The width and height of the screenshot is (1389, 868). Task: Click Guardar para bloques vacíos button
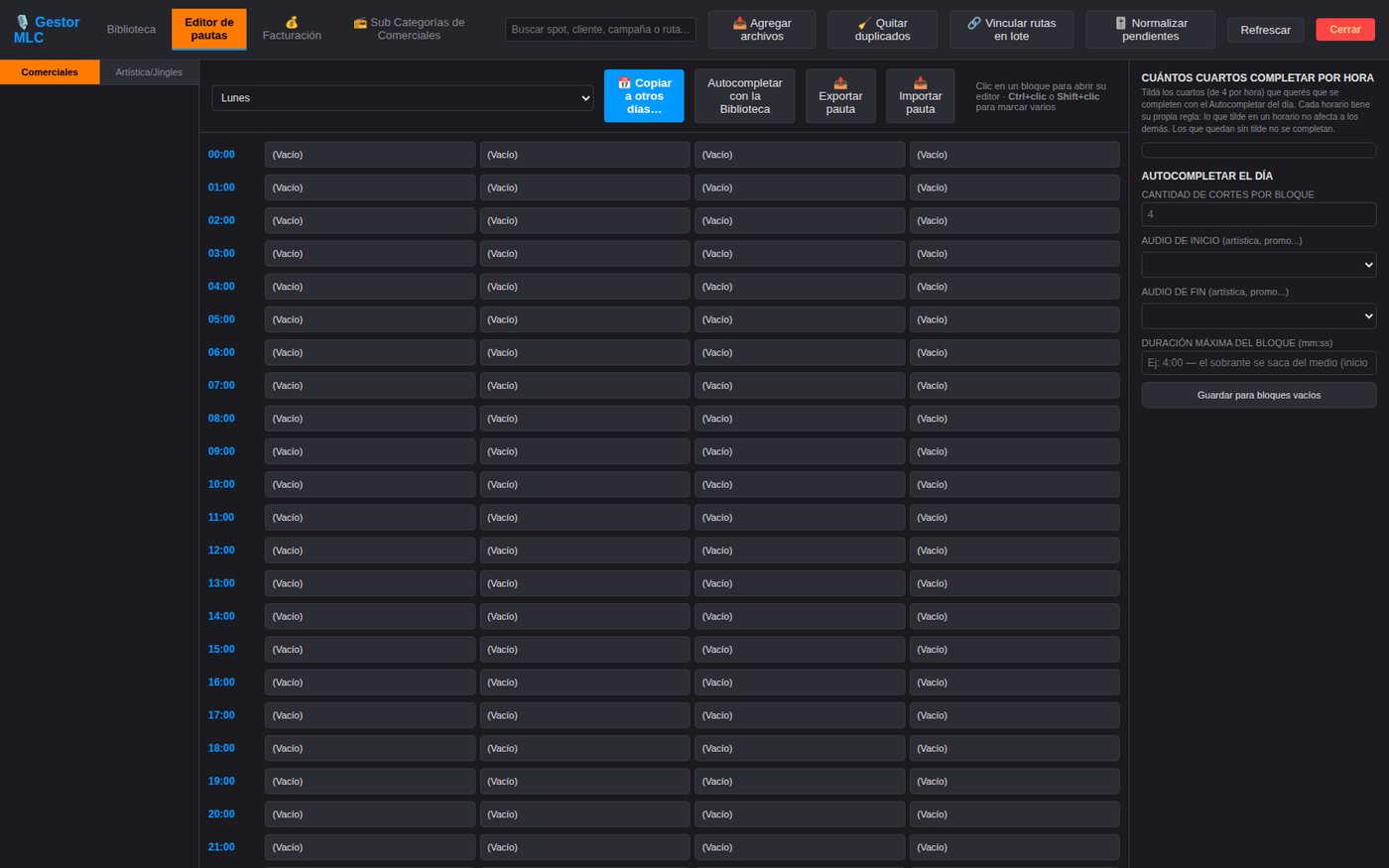pyautogui.click(x=1259, y=395)
